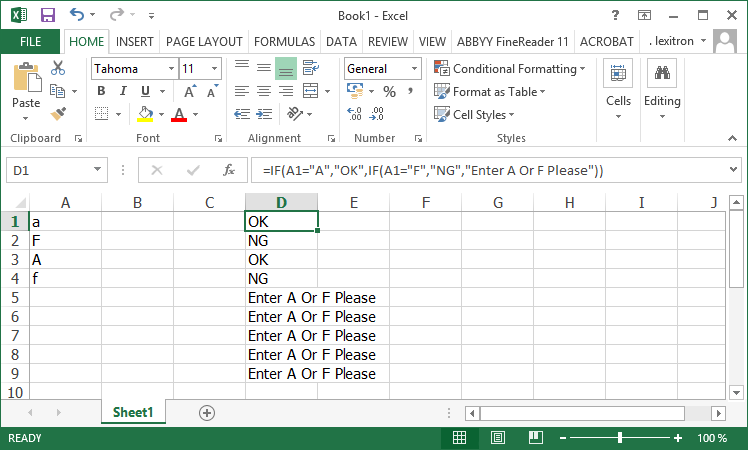748x450 pixels.
Task: Toggle Bold formatting
Action: click(x=101, y=91)
